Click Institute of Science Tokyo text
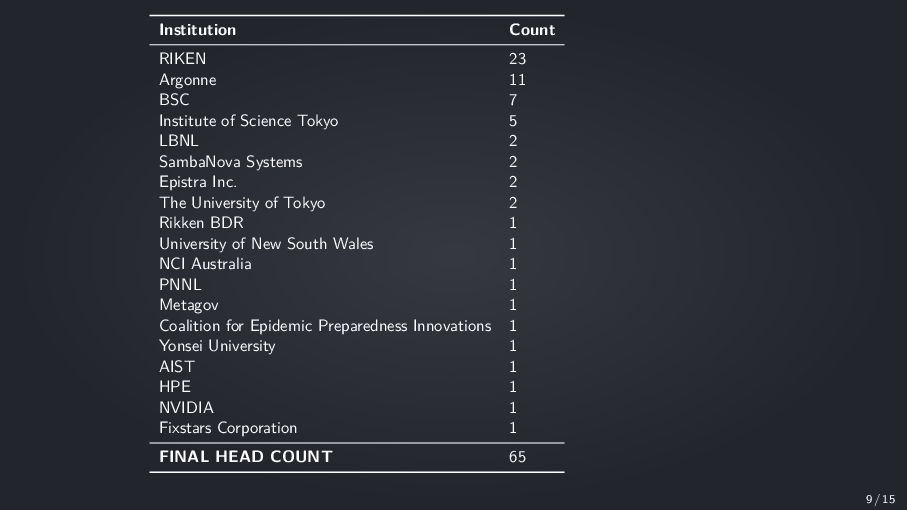This screenshot has height=510, width=907. point(248,121)
